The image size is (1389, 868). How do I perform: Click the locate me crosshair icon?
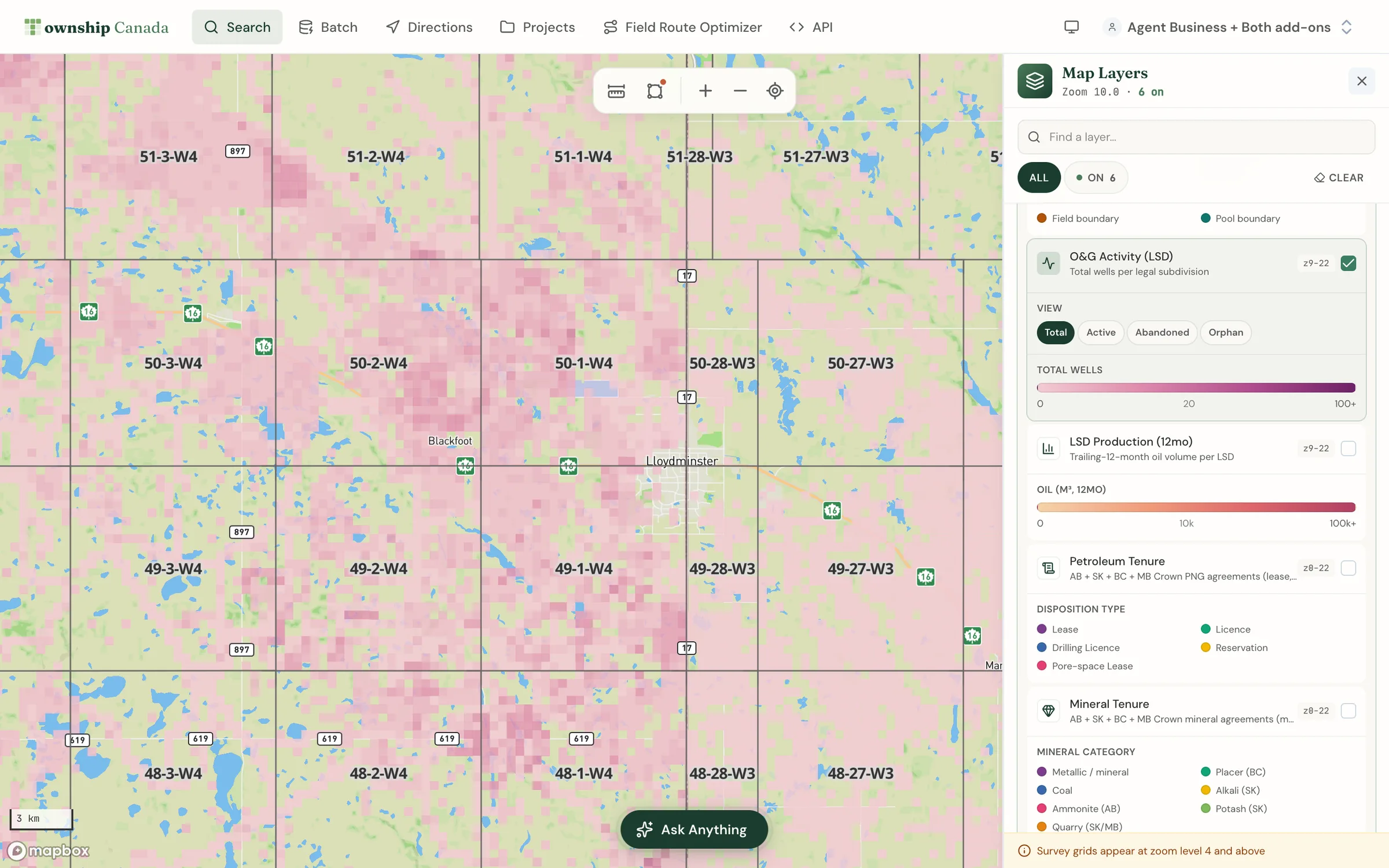[x=774, y=91]
